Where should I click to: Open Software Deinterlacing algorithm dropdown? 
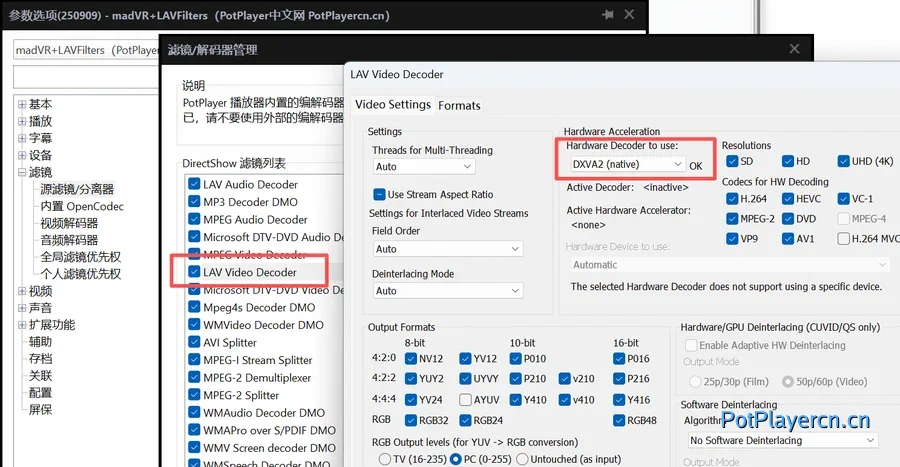pyautogui.click(x=783, y=441)
